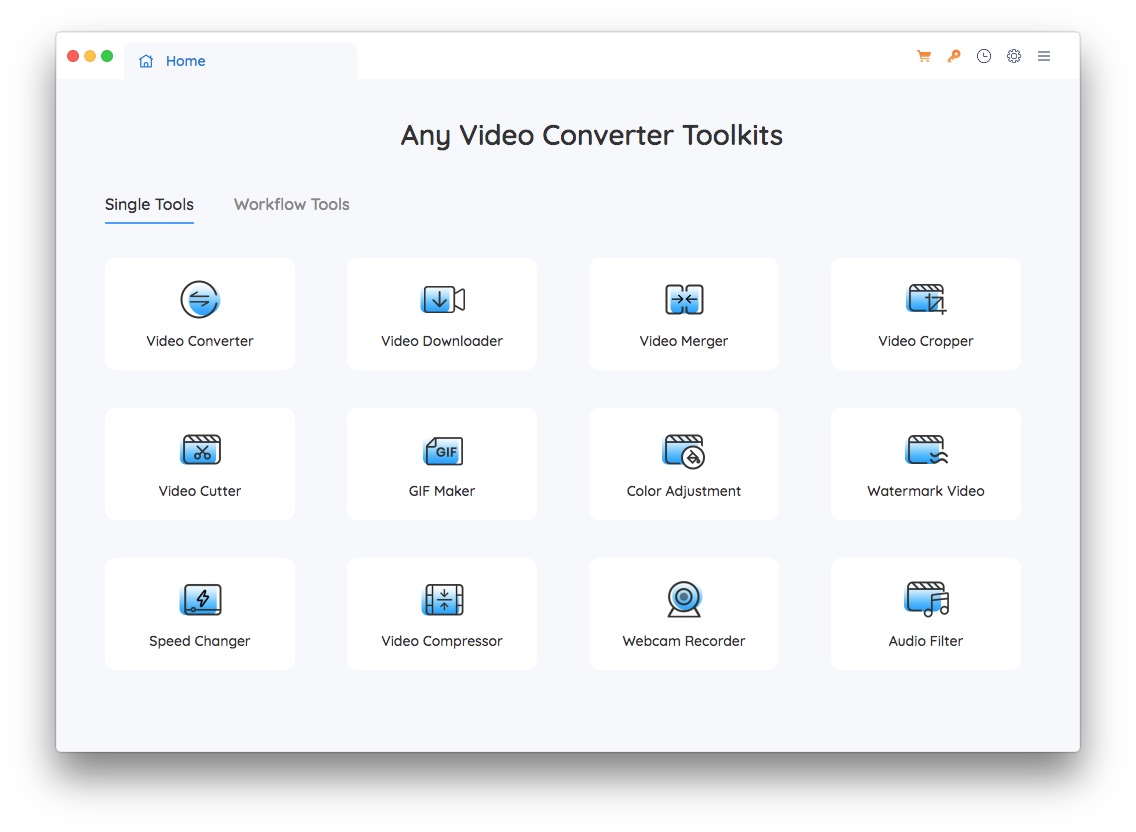The image size is (1136, 832).
Task: Open the Webcam Recorder icon
Action: pyautogui.click(x=684, y=599)
